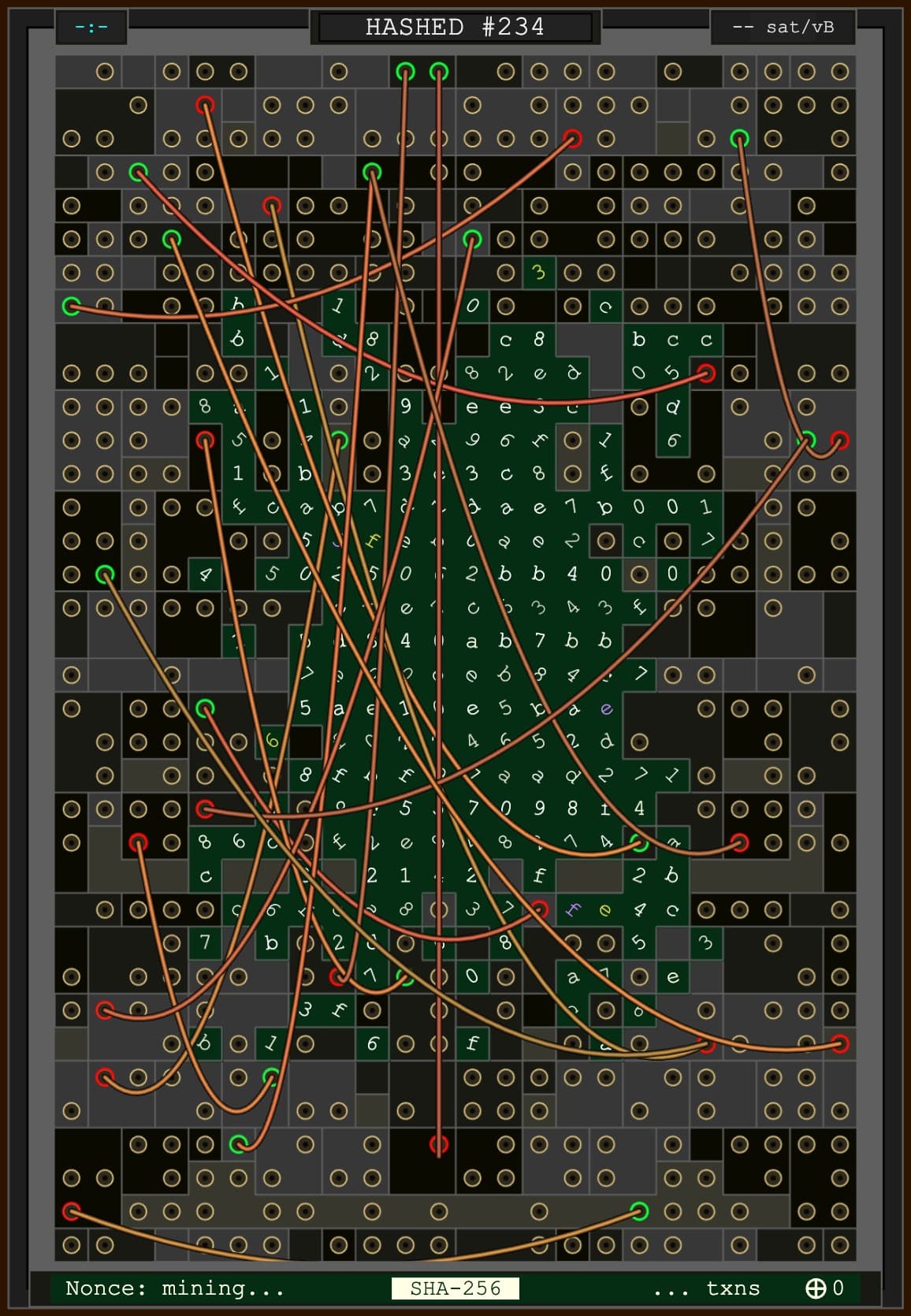The height and width of the screenshot is (1316, 911).
Task: Click the red jack ending the long vertical cable
Action: point(439,1143)
